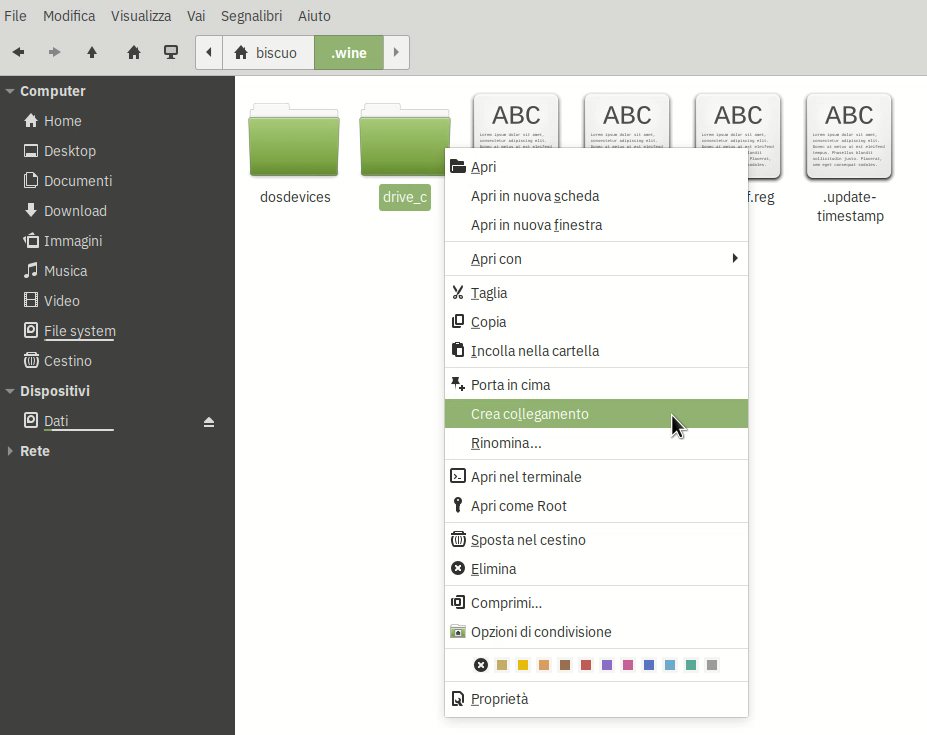The height and width of the screenshot is (735, 927).
Task: Choose Elimina in the context menu
Action: pyautogui.click(x=596, y=569)
